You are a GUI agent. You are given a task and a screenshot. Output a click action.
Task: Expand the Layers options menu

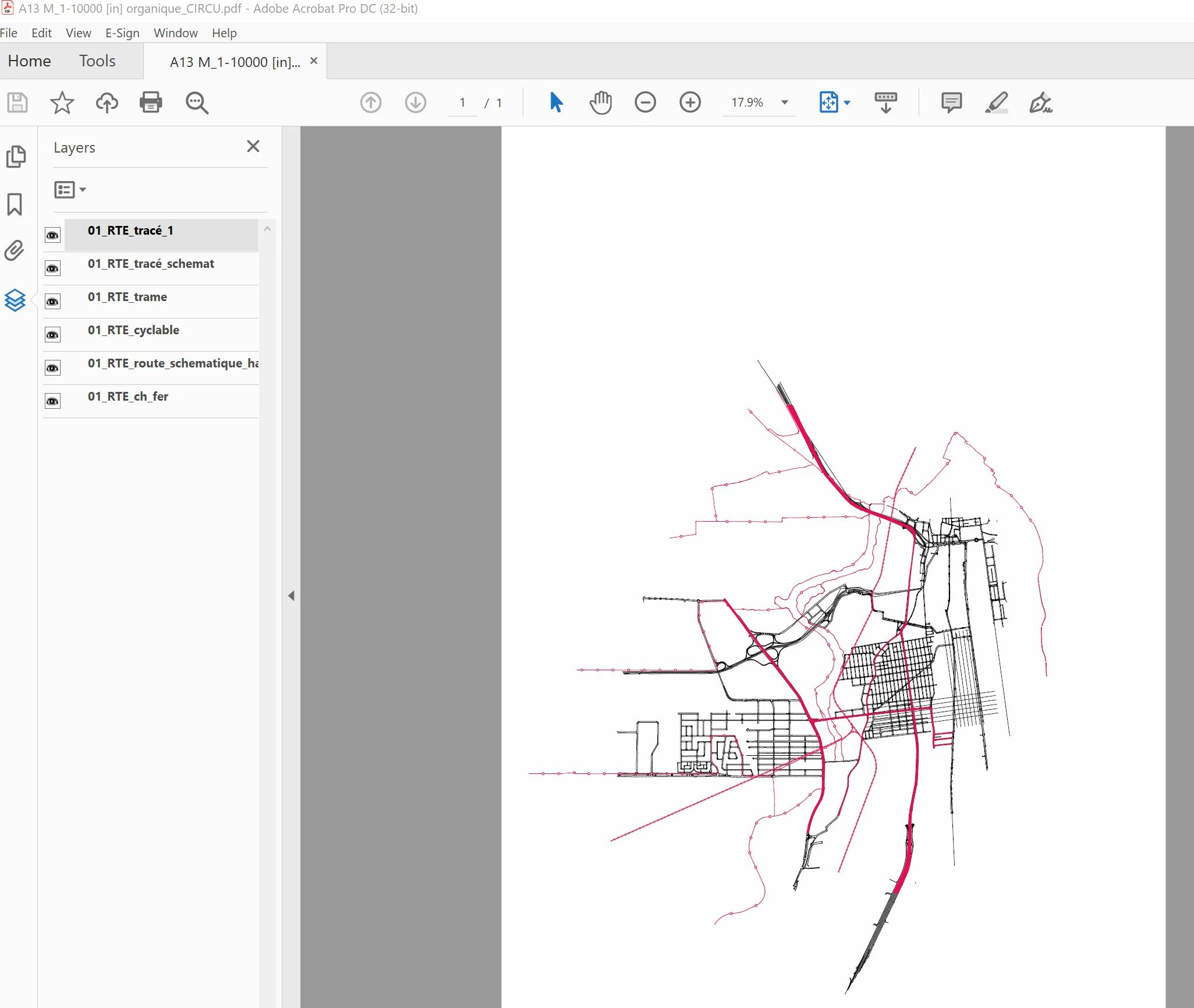[70, 190]
